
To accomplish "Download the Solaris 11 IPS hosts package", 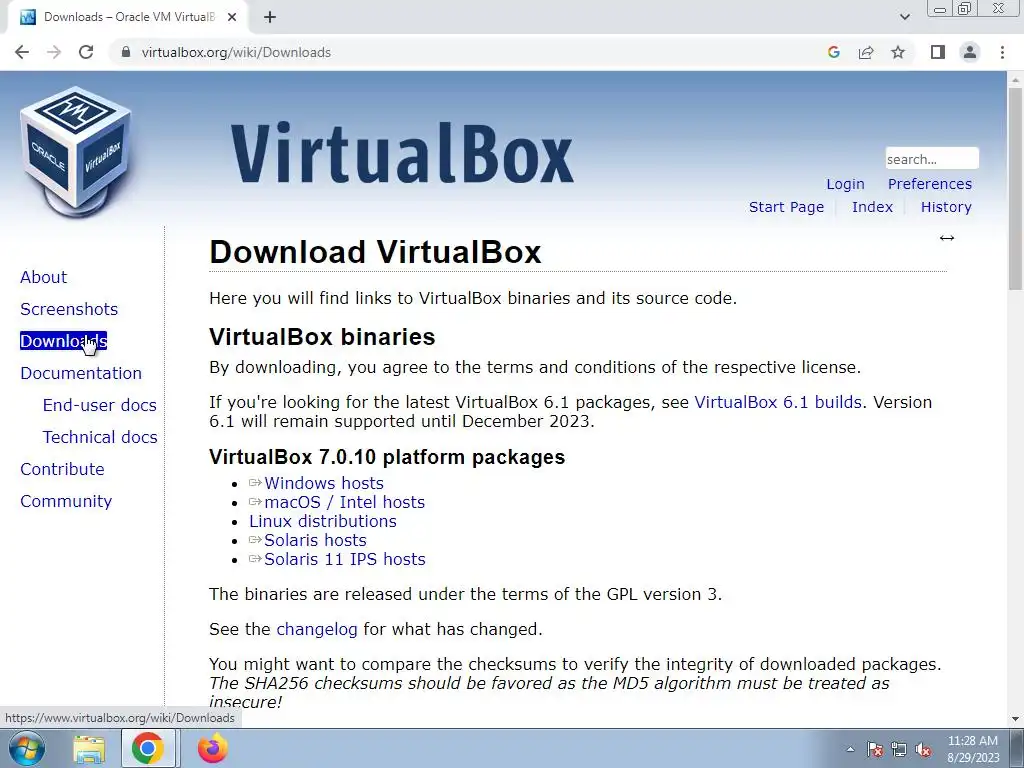I will coord(345,559).
